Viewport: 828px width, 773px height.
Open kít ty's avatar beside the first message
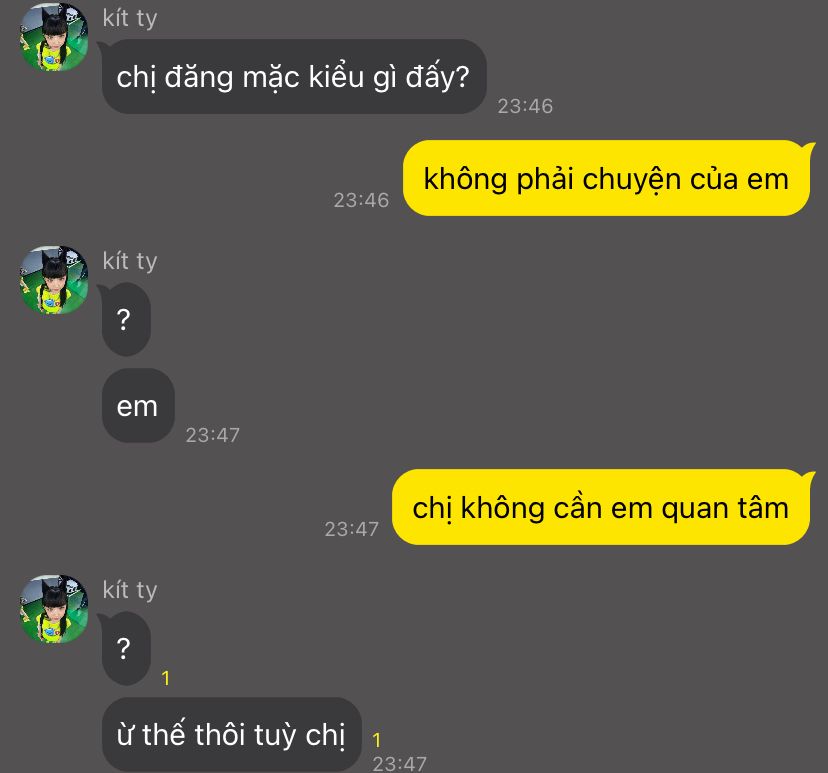[54, 37]
